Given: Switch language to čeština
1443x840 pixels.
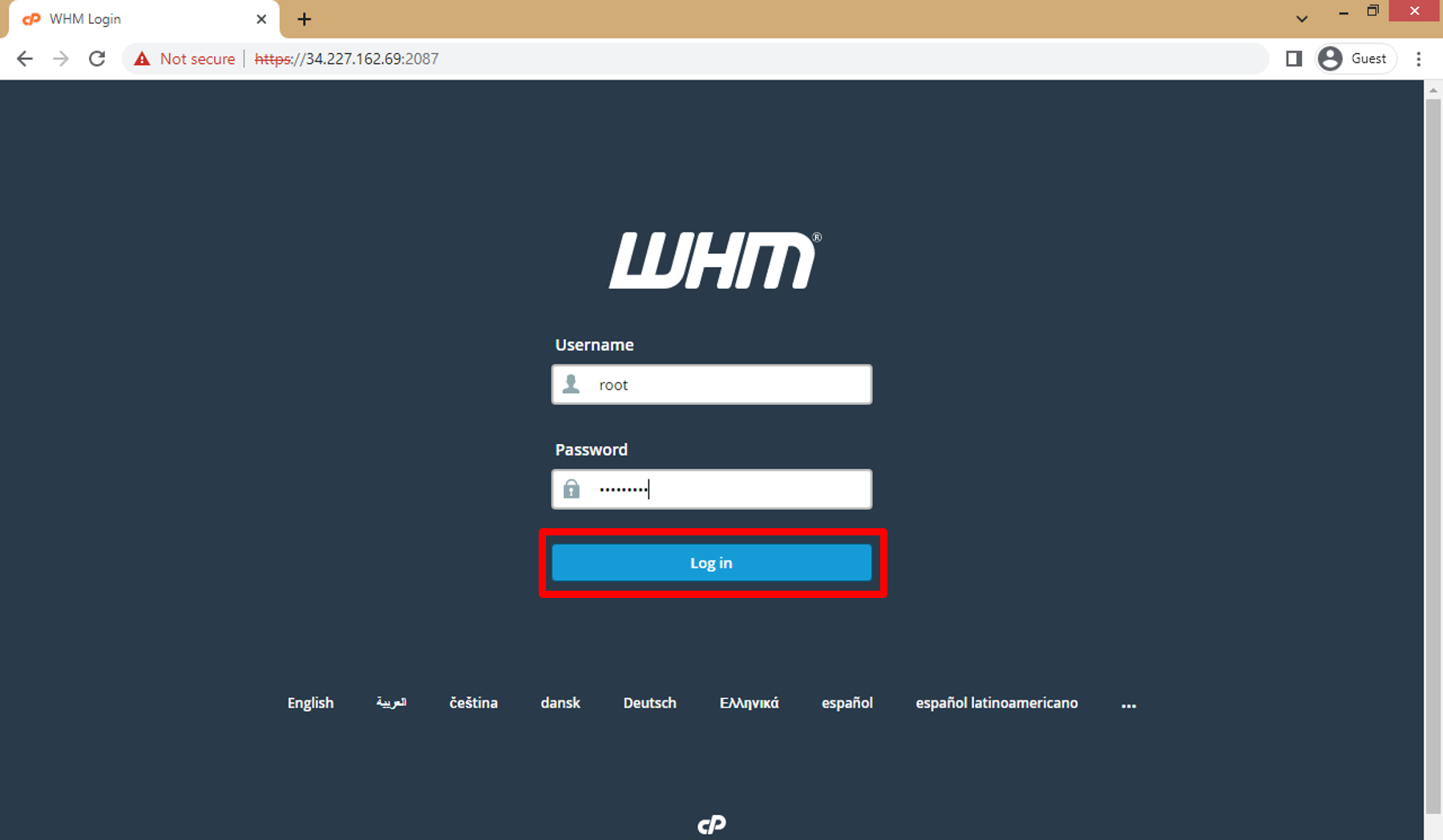Looking at the screenshot, I should click(x=474, y=703).
